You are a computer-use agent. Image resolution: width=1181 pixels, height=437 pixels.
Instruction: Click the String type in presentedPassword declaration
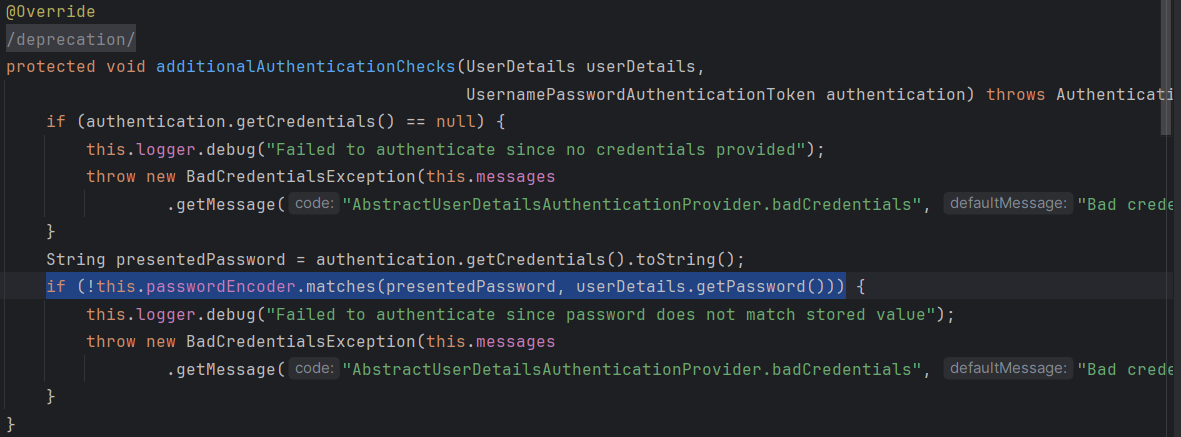(76, 260)
